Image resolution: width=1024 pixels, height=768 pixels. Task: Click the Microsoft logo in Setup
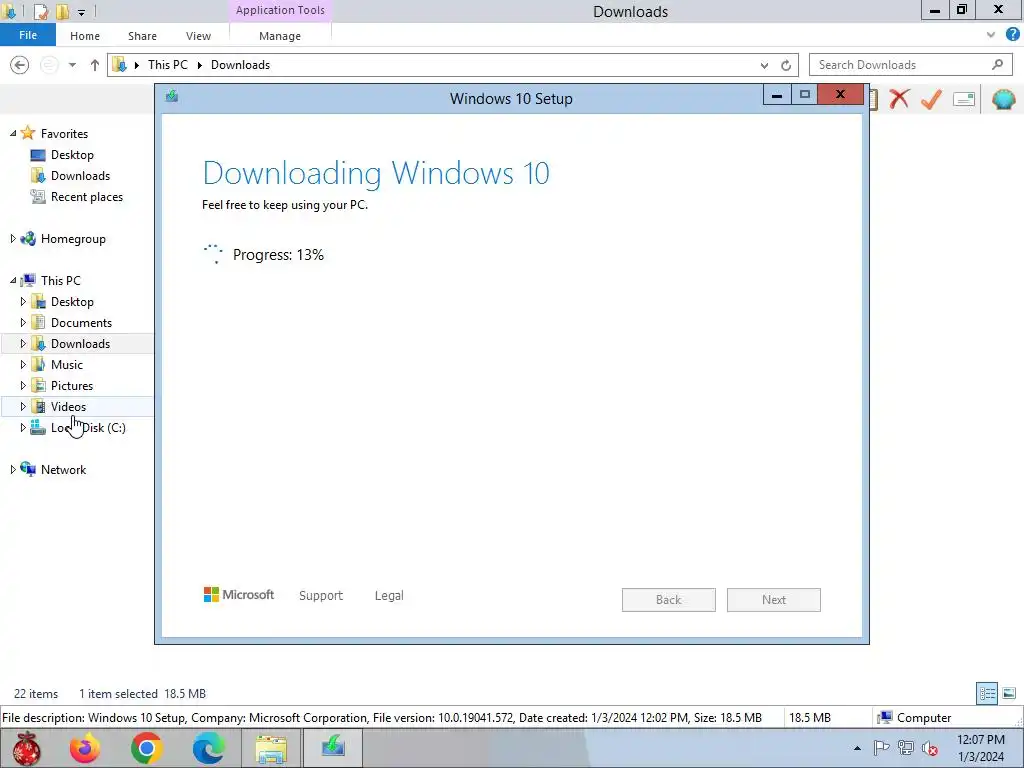coord(239,595)
